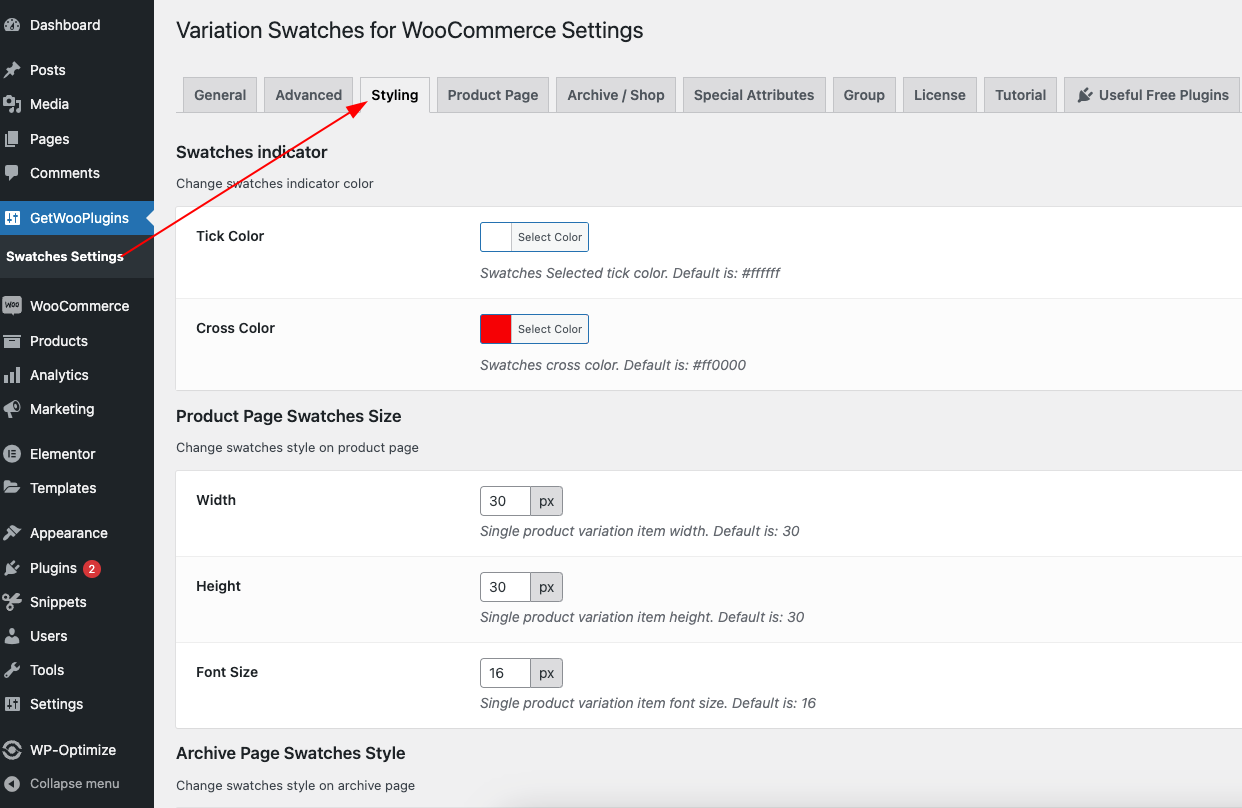Click the WooCommerce logo icon

point(12,306)
